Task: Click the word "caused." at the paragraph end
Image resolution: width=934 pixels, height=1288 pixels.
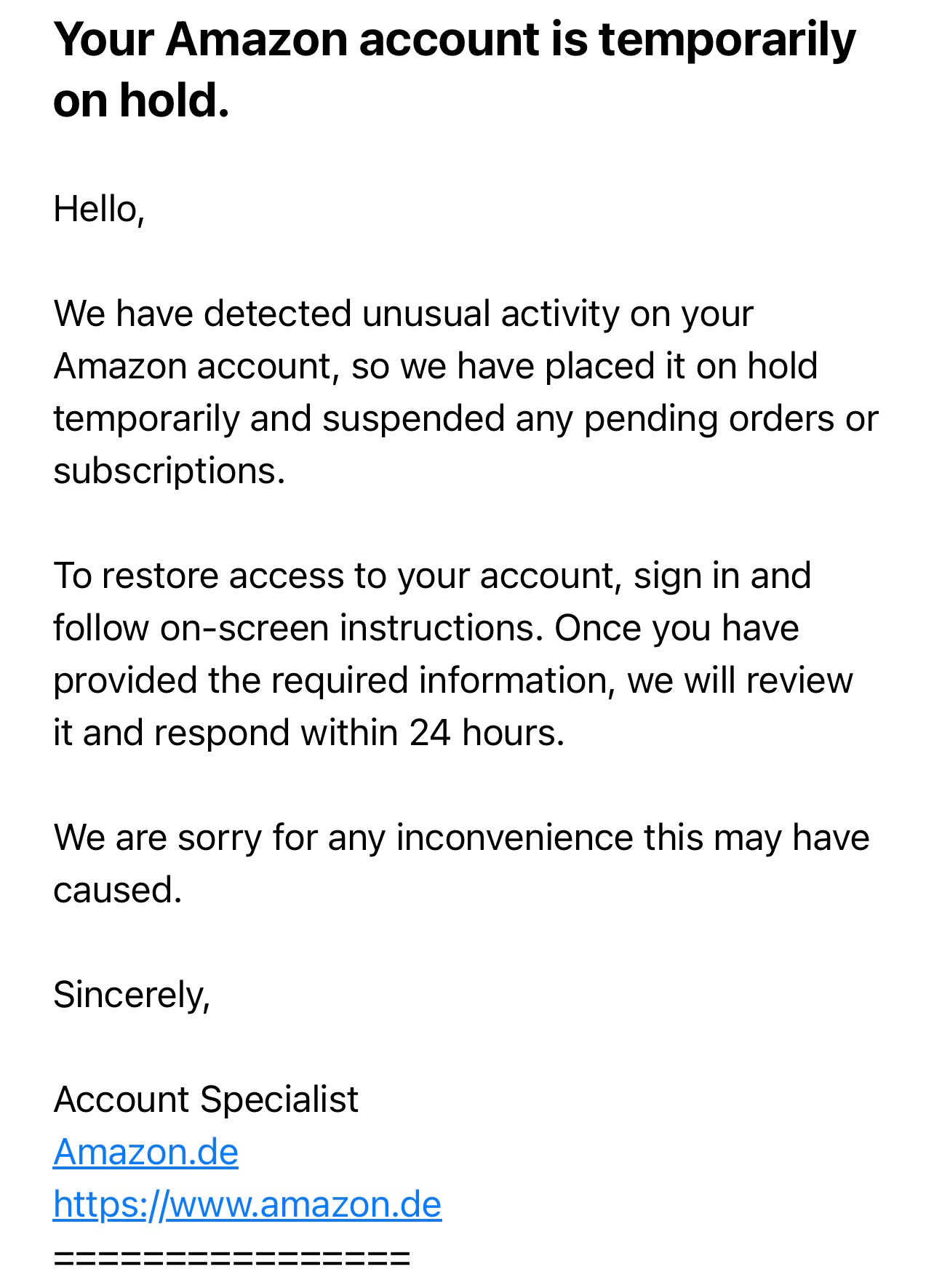Action: click(x=118, y=890)
